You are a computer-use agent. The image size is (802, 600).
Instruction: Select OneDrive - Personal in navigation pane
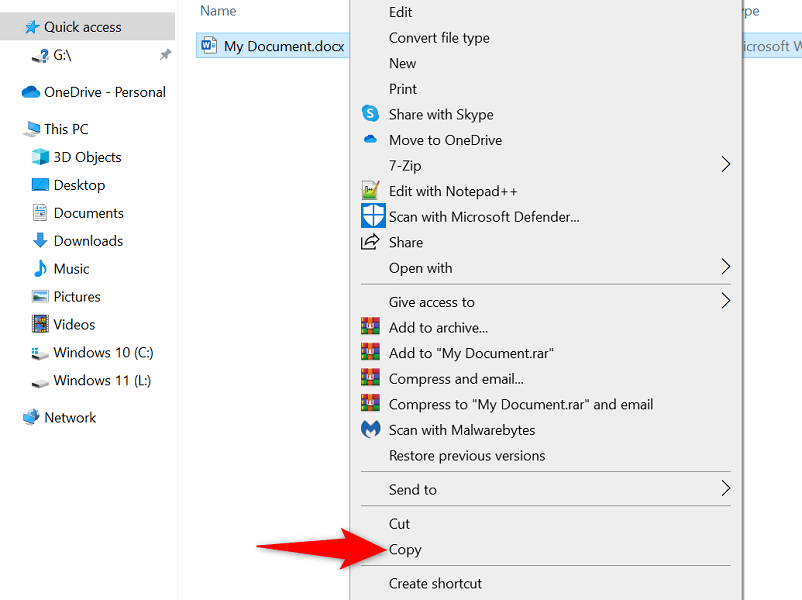104,92
